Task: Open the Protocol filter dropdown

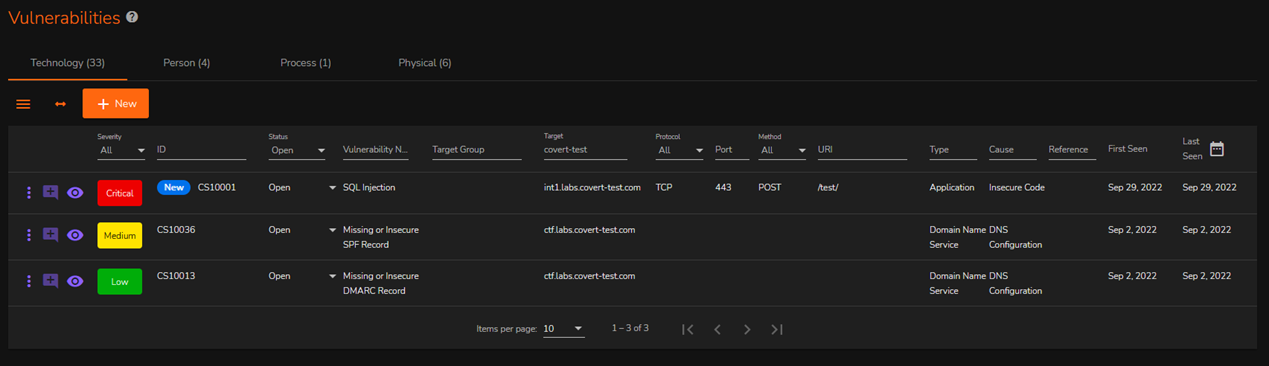Action: point(680,150)
